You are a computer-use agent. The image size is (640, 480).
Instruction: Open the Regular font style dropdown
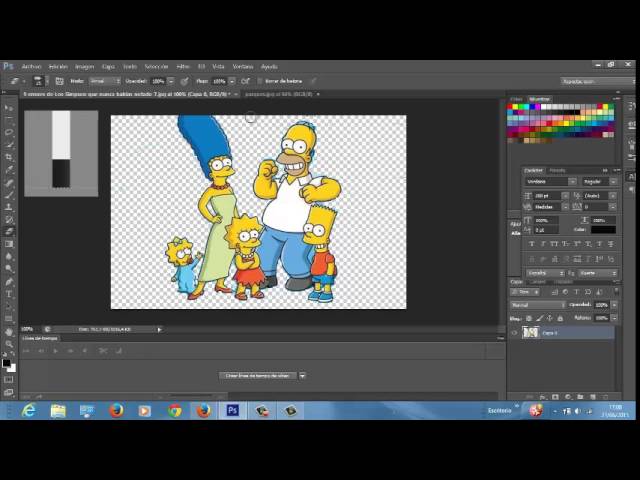(x=613, y=182)
